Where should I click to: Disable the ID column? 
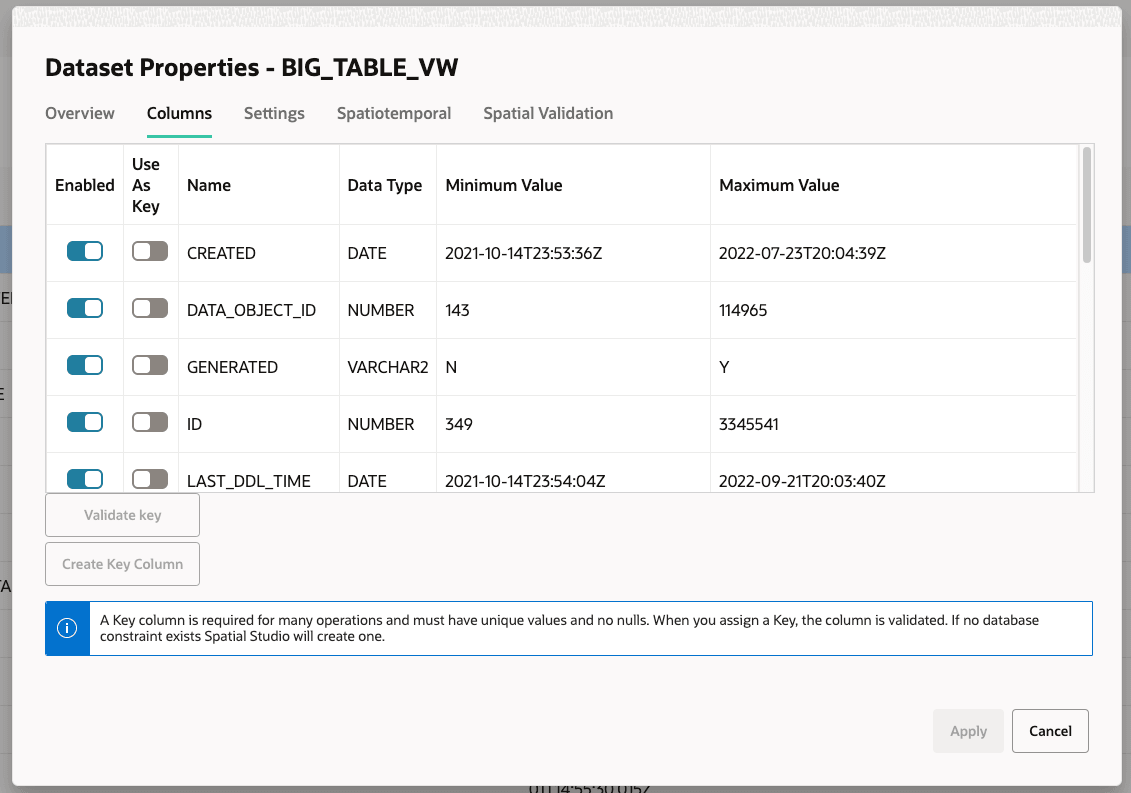(x=84, y=422)
